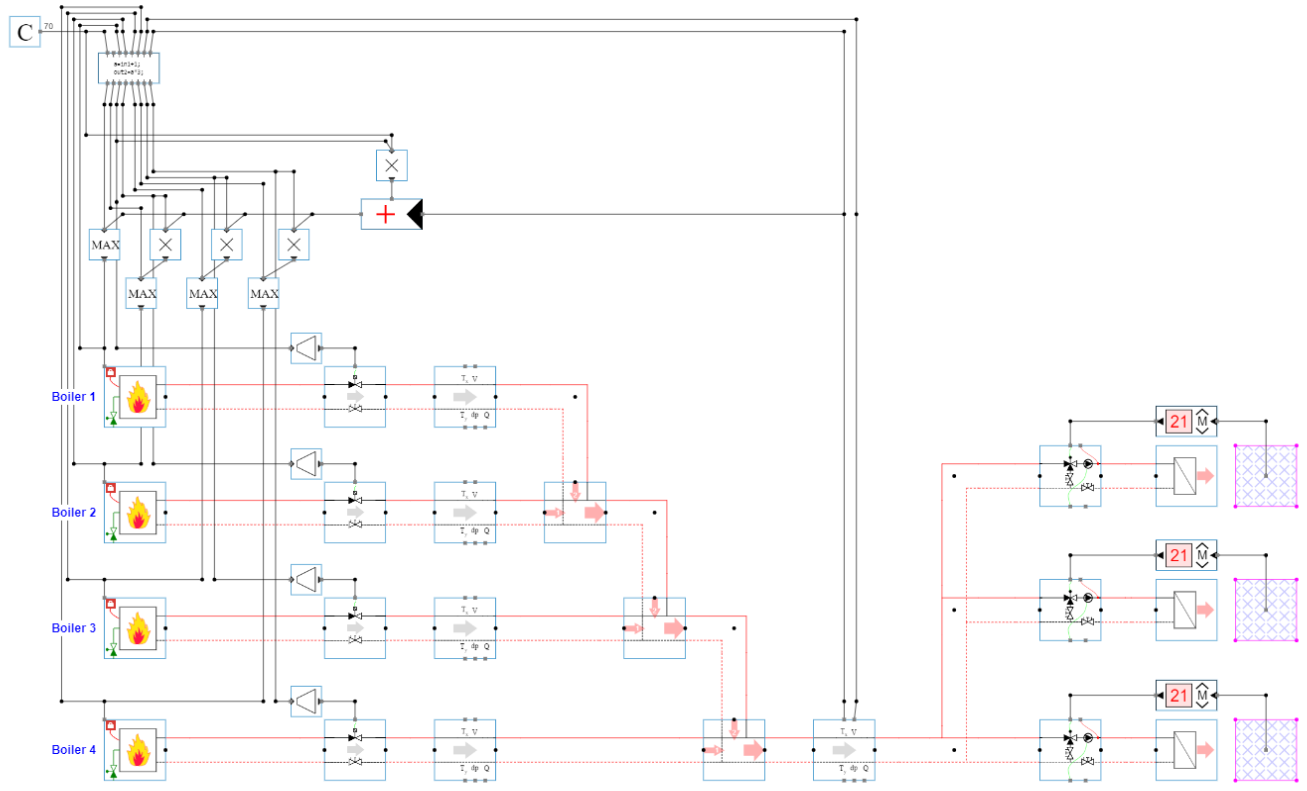Select the Boiler 4 flame icon
Screen dimensions: 1307x791
tap(139, 750)
